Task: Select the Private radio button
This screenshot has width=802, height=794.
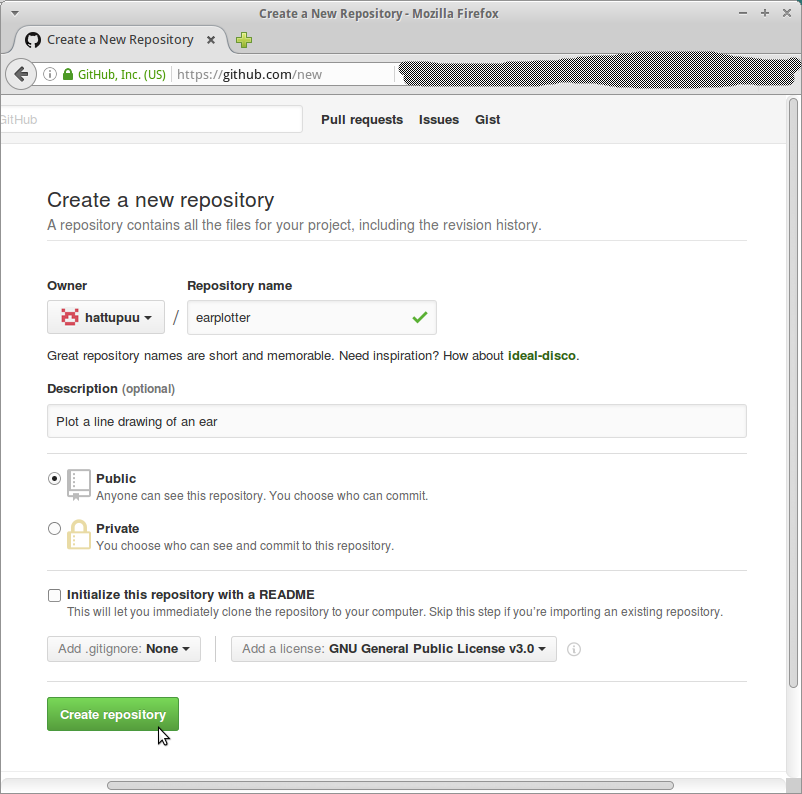Action: pos(54,528)
